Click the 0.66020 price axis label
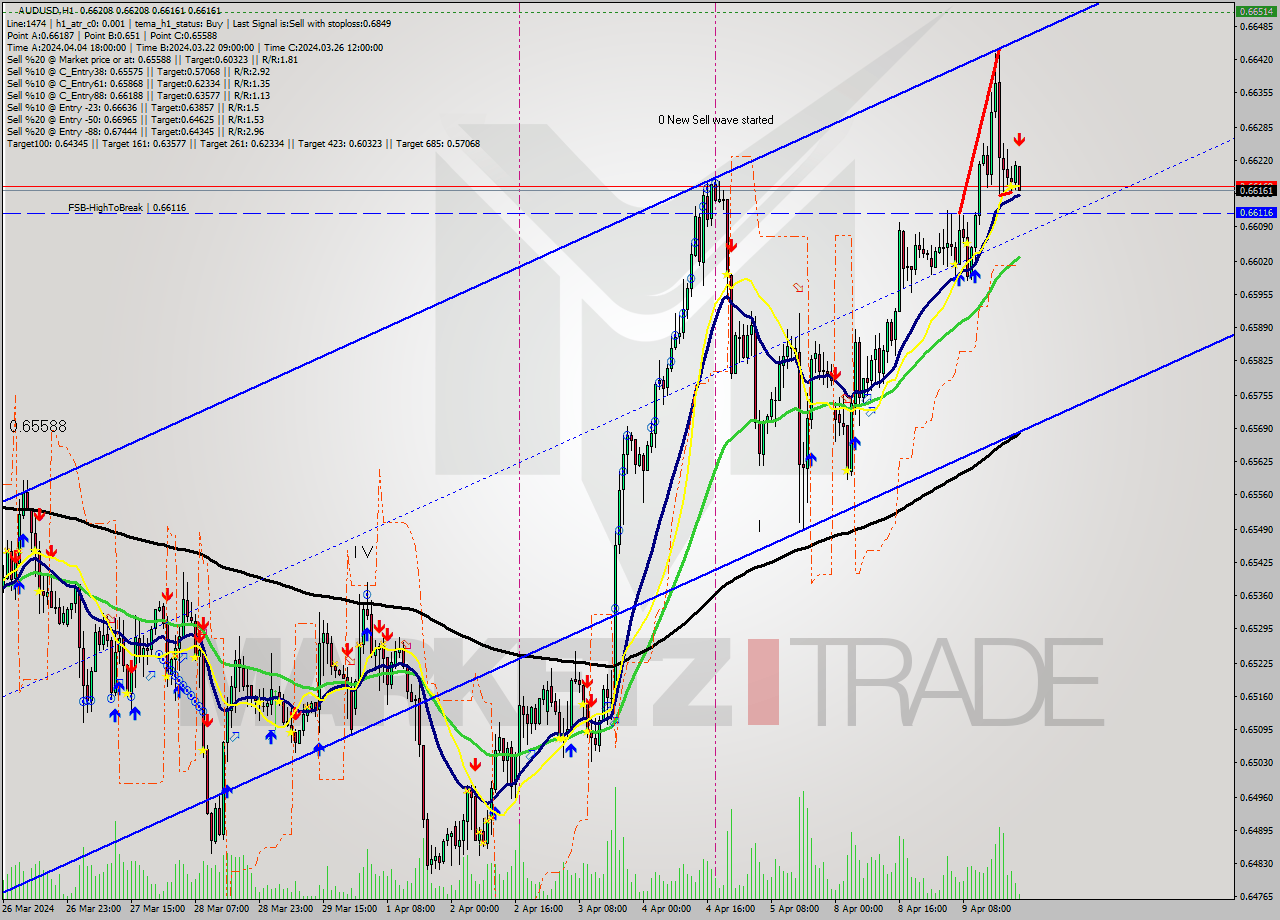Image resolution: width=1280 pixels, height=920 pixels. pos(1256,261)
